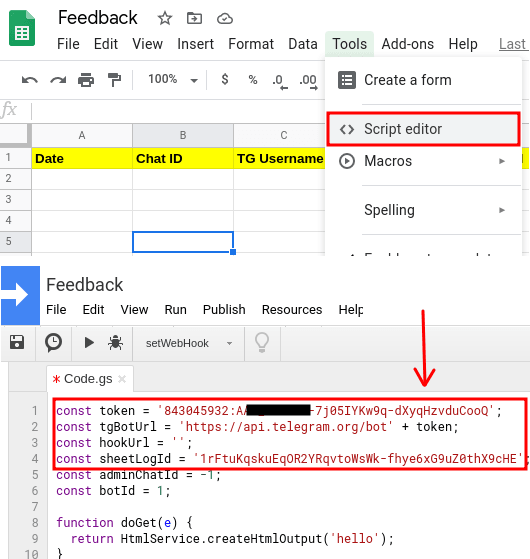The height and width of the screenshot is (559, 530).
Task: Open the Format menu
Action: pyautogui.click(x=251, y=44)
